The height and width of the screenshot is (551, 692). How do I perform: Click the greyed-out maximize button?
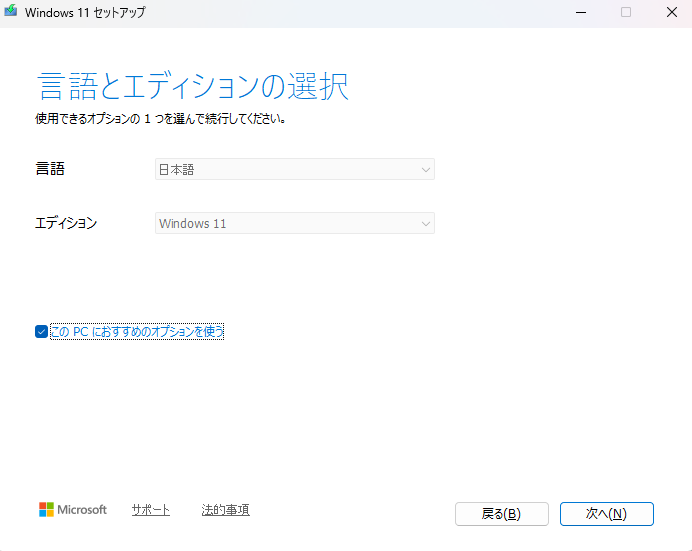click(x=626, y=12)
